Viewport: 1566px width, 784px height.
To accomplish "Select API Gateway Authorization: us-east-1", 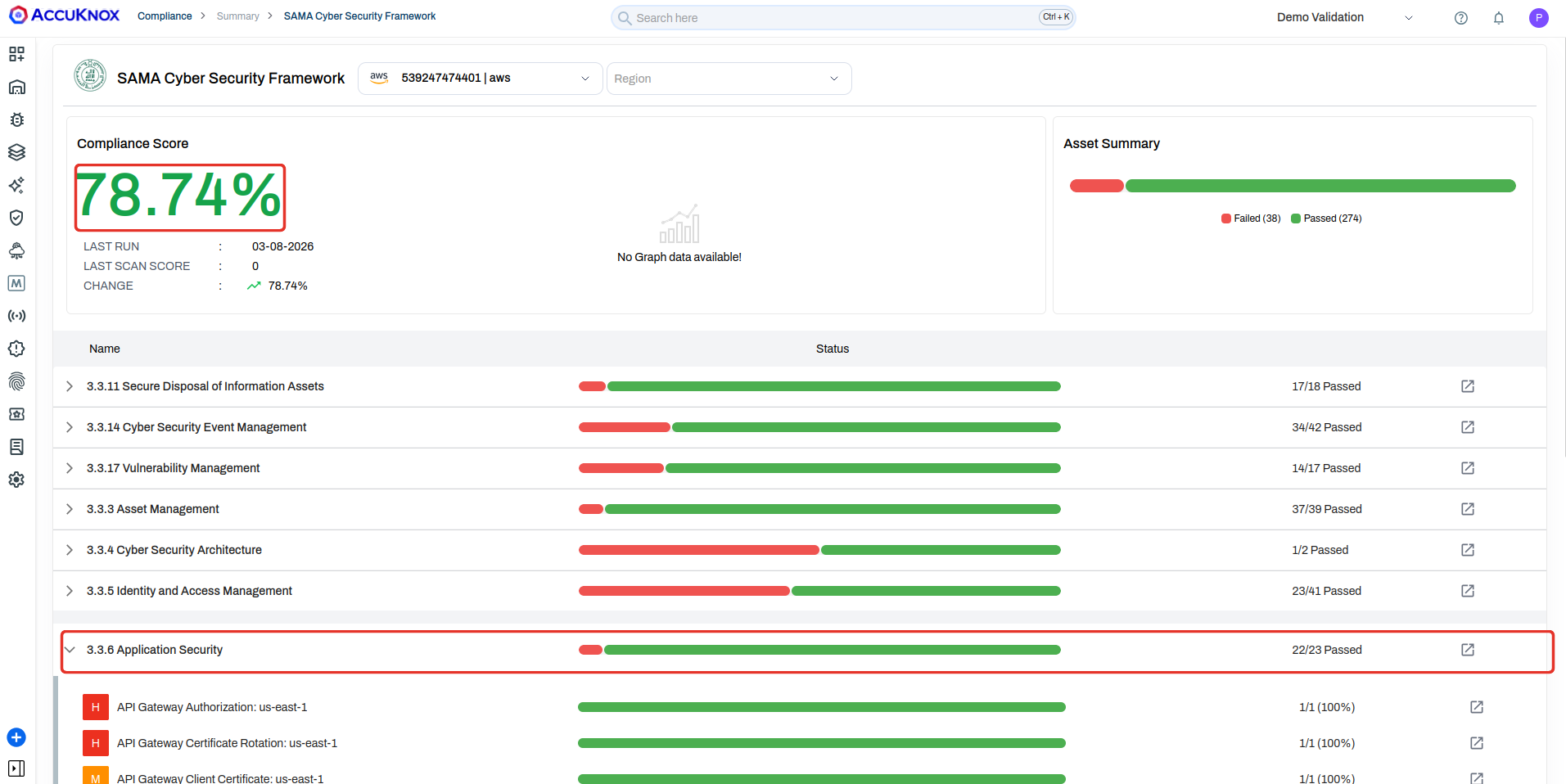I will 212,707.
